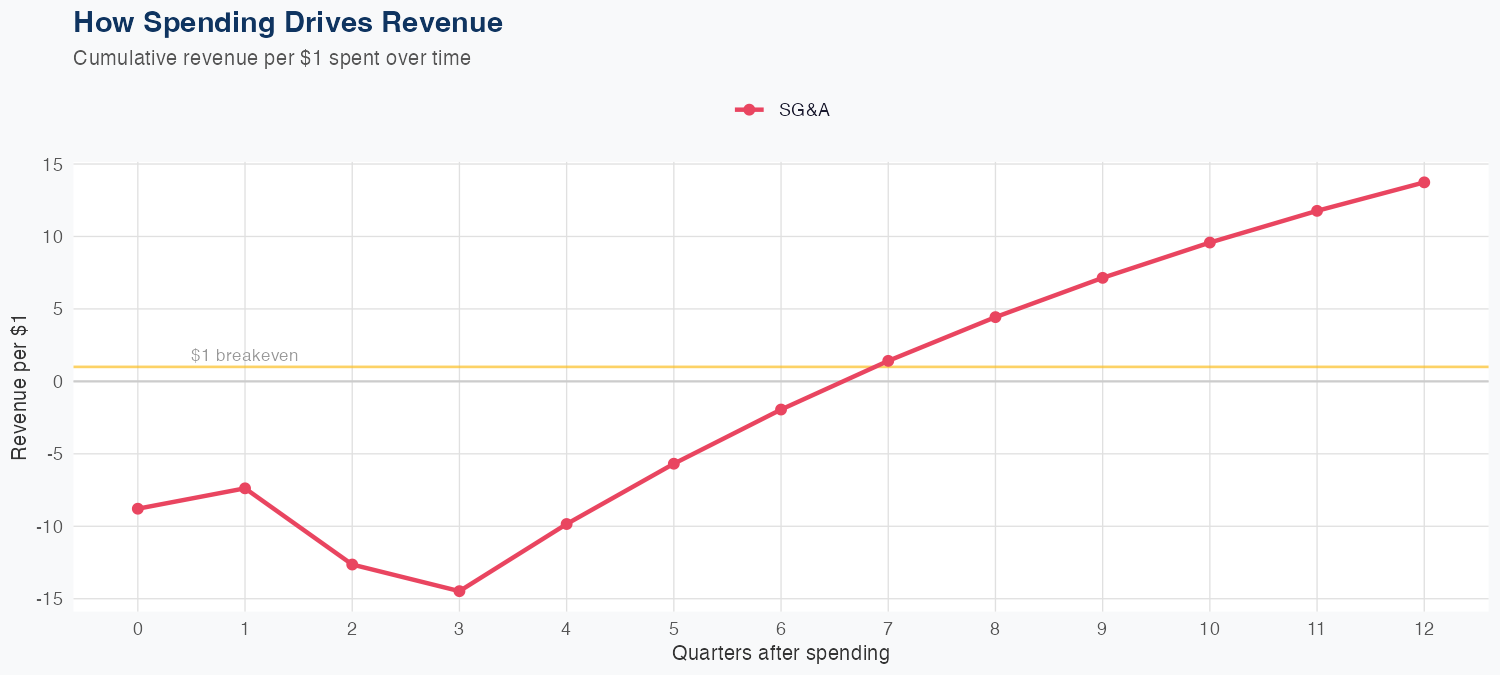Screen dimensions: 1500x675
Task: Click the cumulative revenue subtitle text
Action: 272,58
